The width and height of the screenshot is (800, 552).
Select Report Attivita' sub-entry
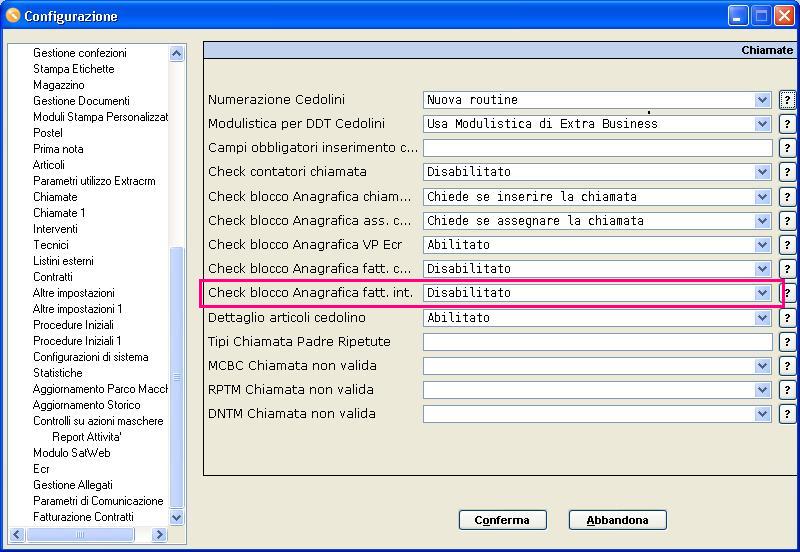86,437
